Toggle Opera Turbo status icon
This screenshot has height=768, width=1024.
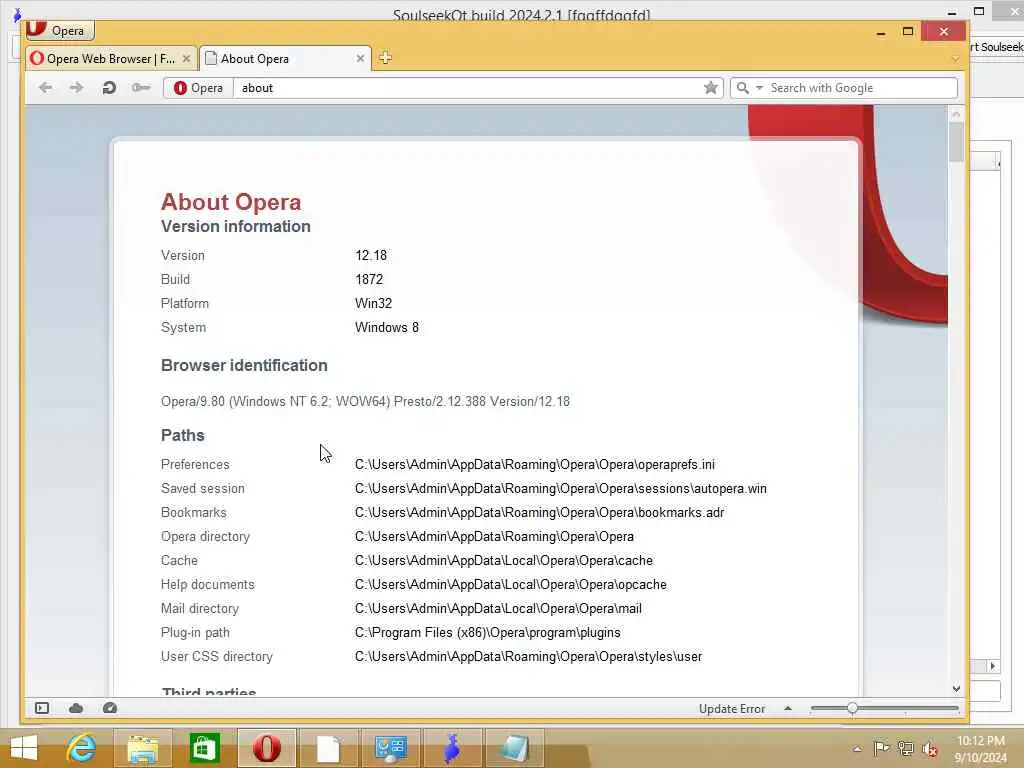coord(110,708)
